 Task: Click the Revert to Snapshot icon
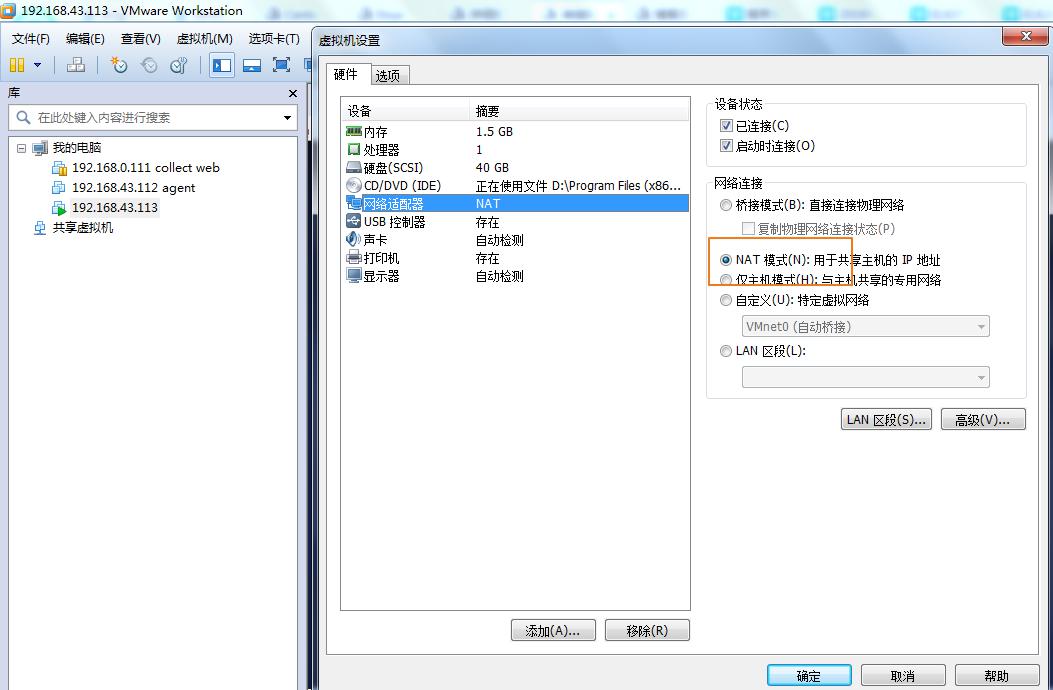point(149,64)
